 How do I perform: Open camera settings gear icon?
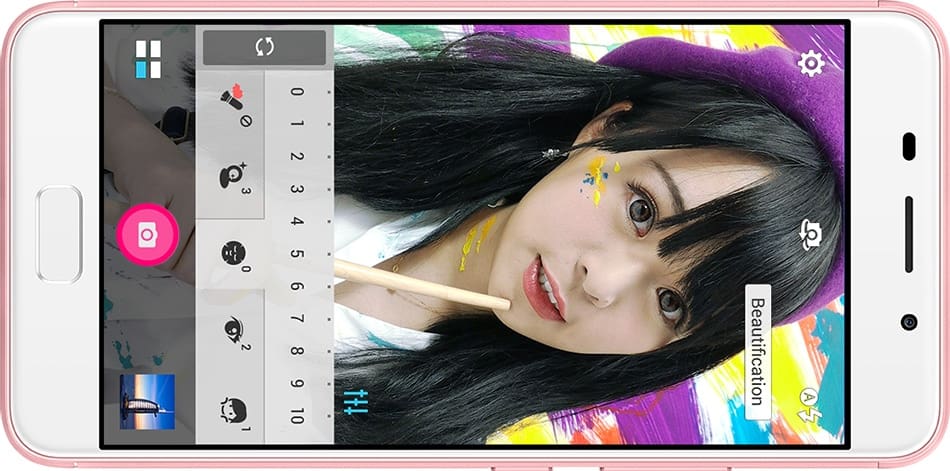point(811,63)
